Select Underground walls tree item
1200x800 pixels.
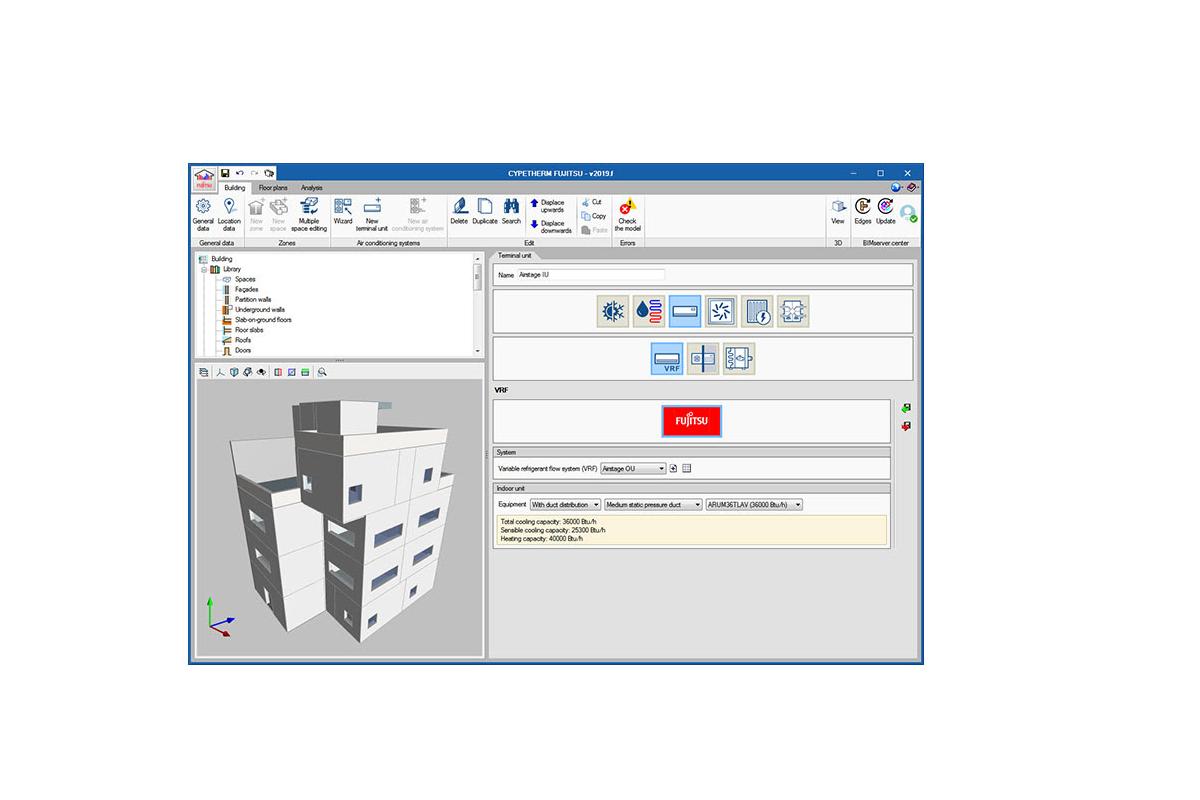(x=260, y=309)
